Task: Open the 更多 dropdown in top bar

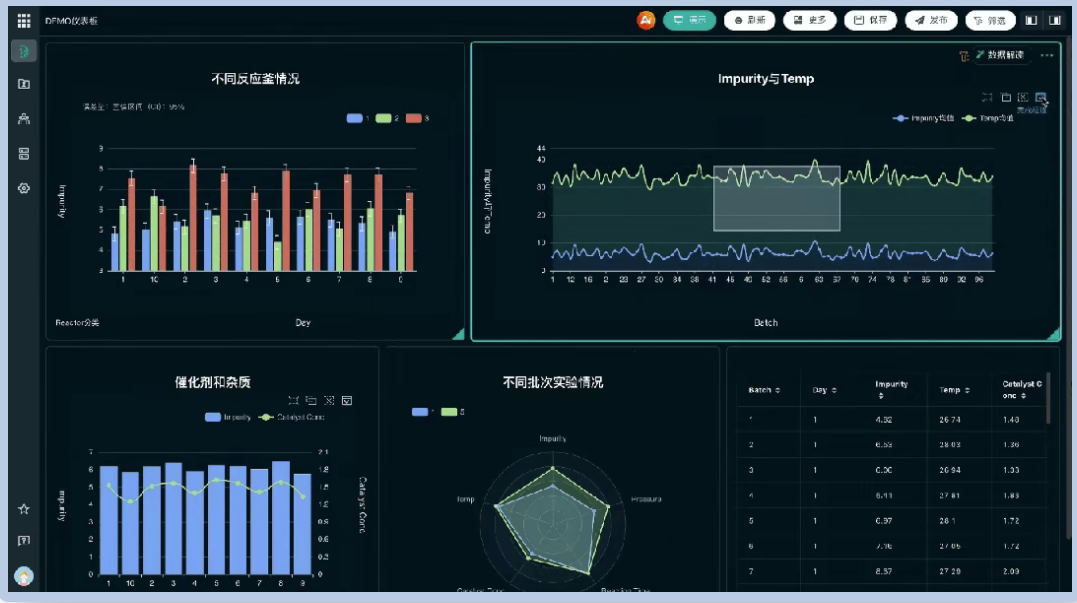Action: 809,20
